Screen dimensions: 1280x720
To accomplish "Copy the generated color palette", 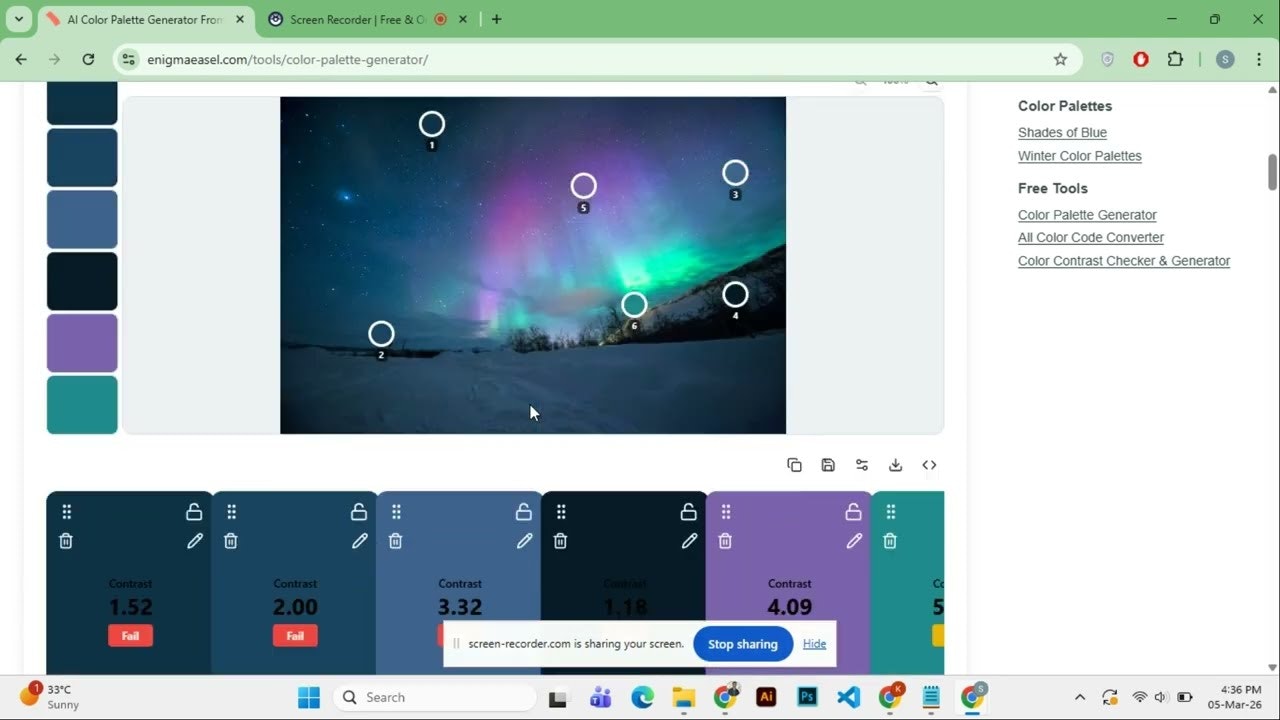I will tap(794, 464).
